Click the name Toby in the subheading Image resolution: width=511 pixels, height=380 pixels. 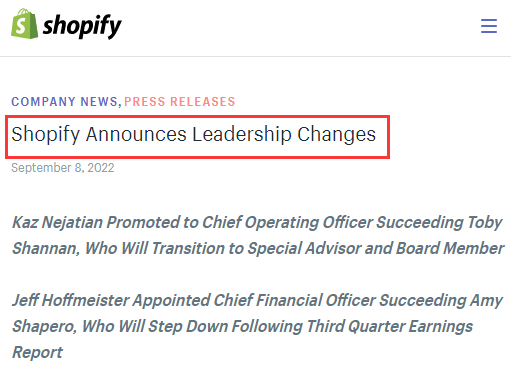point(484,222)
